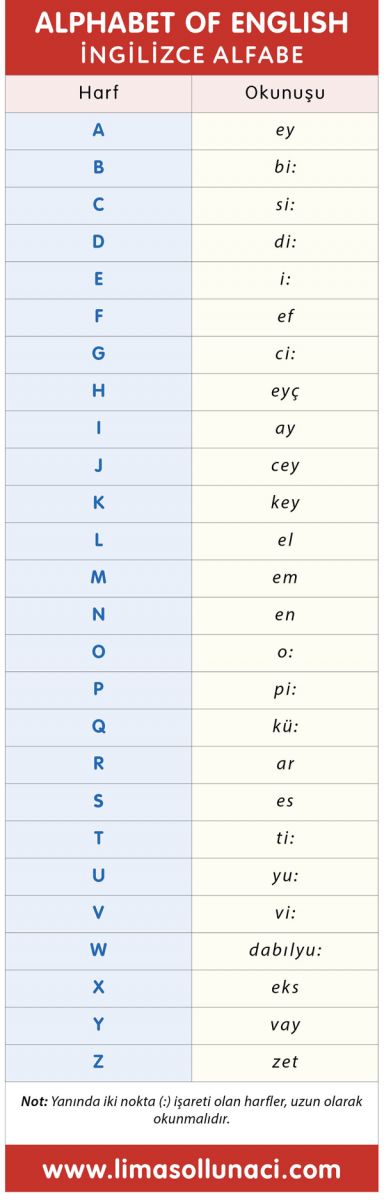Click the "İNGİLİZCE ALFABE" subtitle
This screenshot has width=384, height=1200.
click(x=192, y=54)
